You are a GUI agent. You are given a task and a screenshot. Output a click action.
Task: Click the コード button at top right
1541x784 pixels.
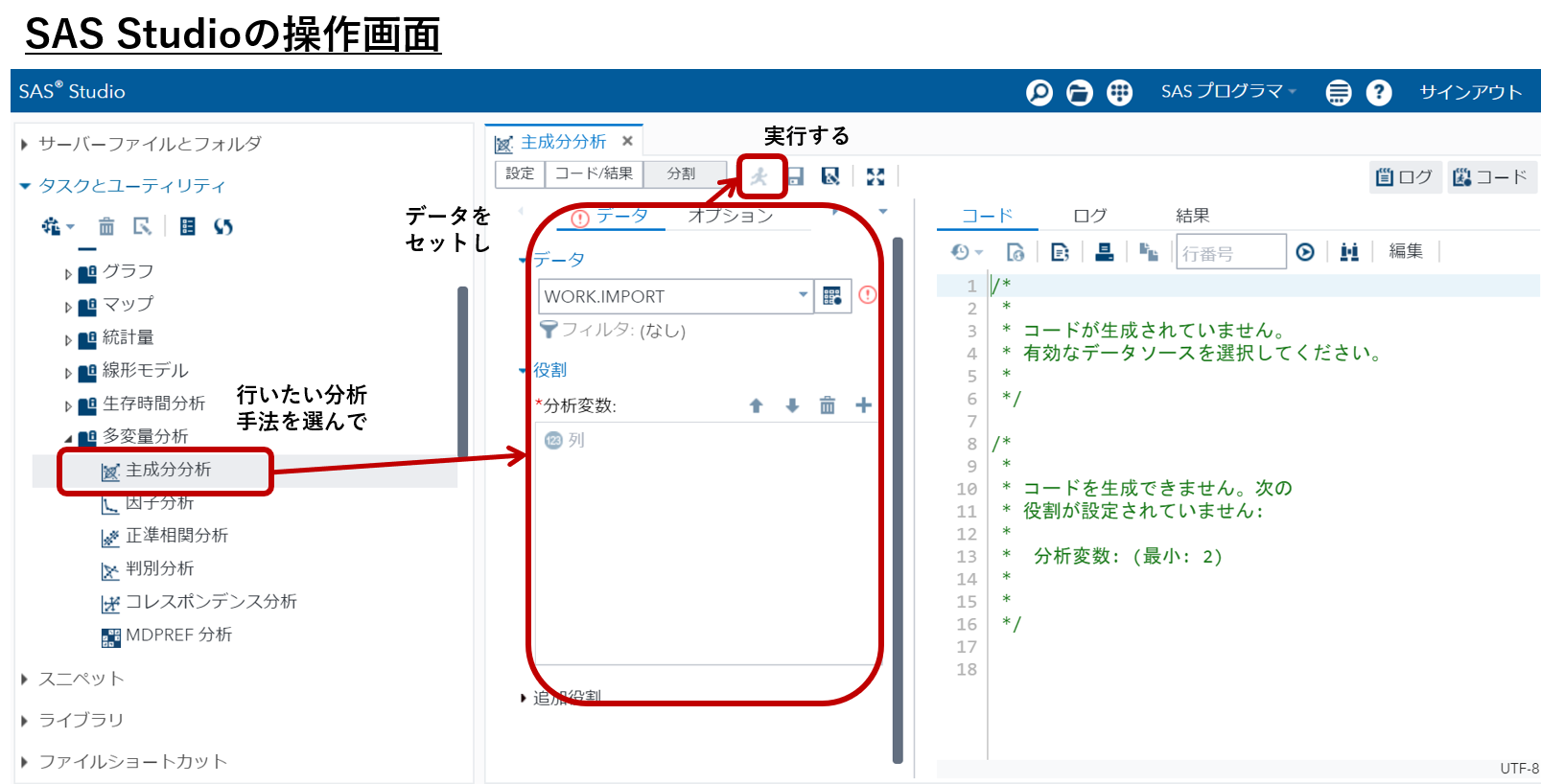[1491, 176]
